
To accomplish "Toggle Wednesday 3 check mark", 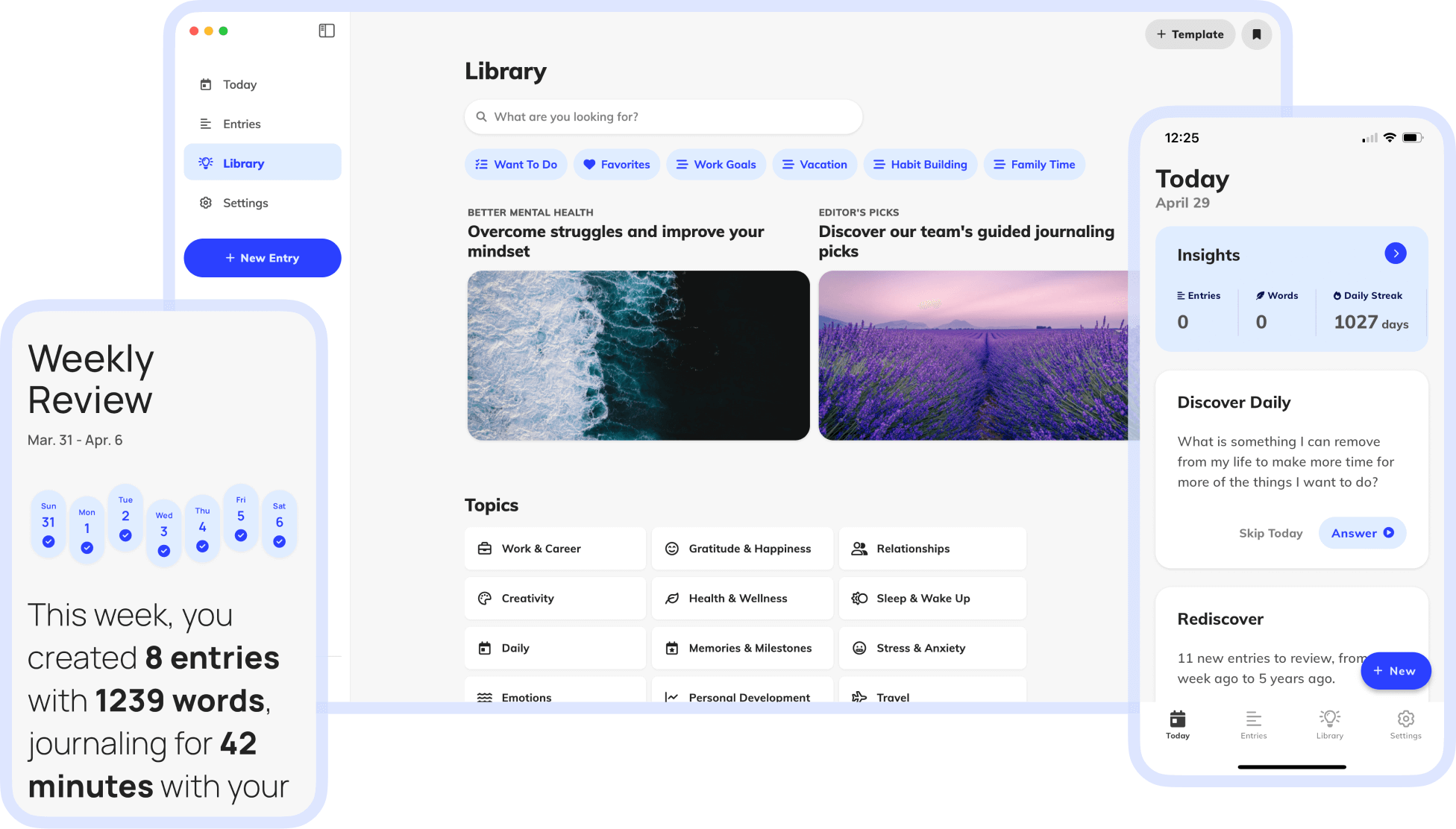I will coord(164,551).
